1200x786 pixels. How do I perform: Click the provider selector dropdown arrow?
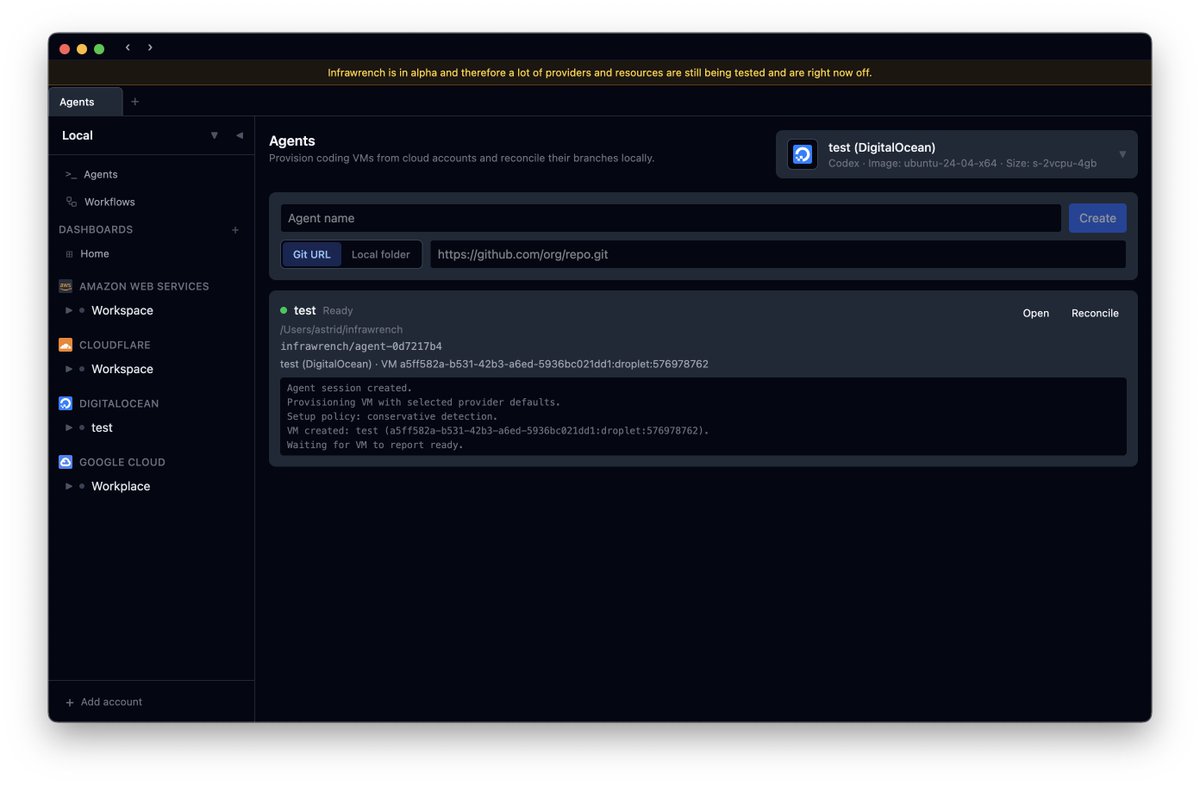click(x=1122, y=154)
